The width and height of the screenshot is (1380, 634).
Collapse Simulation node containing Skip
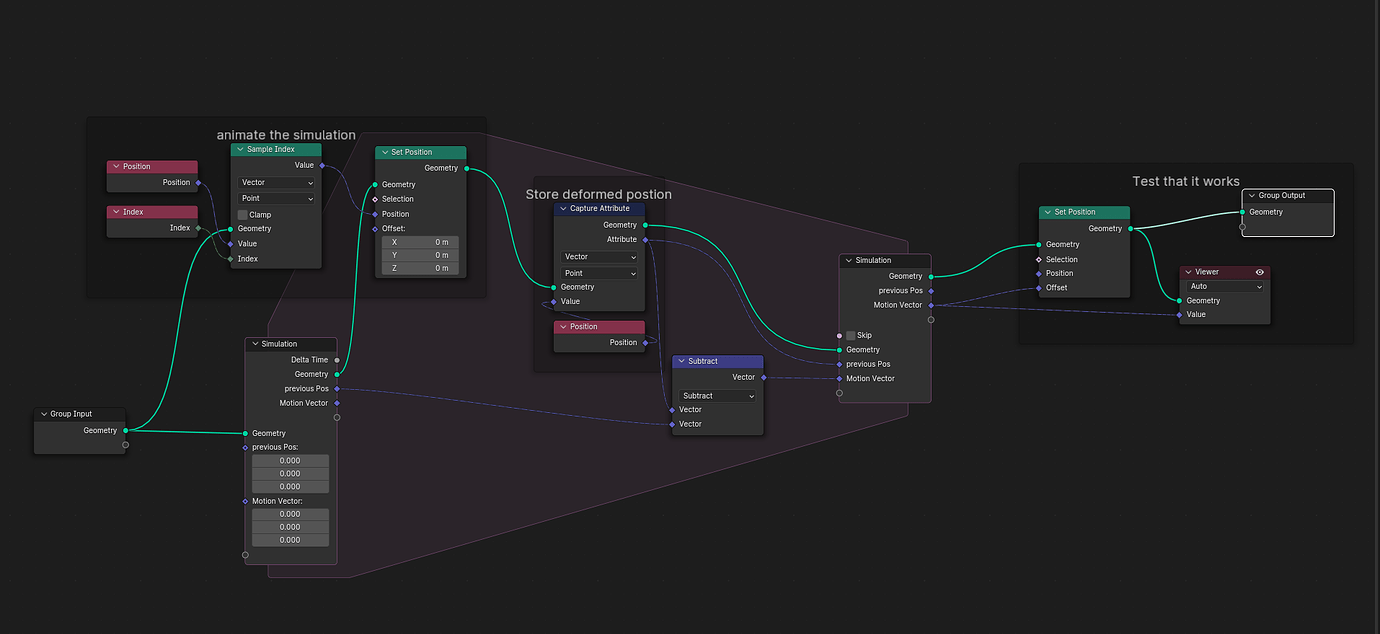[x=848, y=261]
